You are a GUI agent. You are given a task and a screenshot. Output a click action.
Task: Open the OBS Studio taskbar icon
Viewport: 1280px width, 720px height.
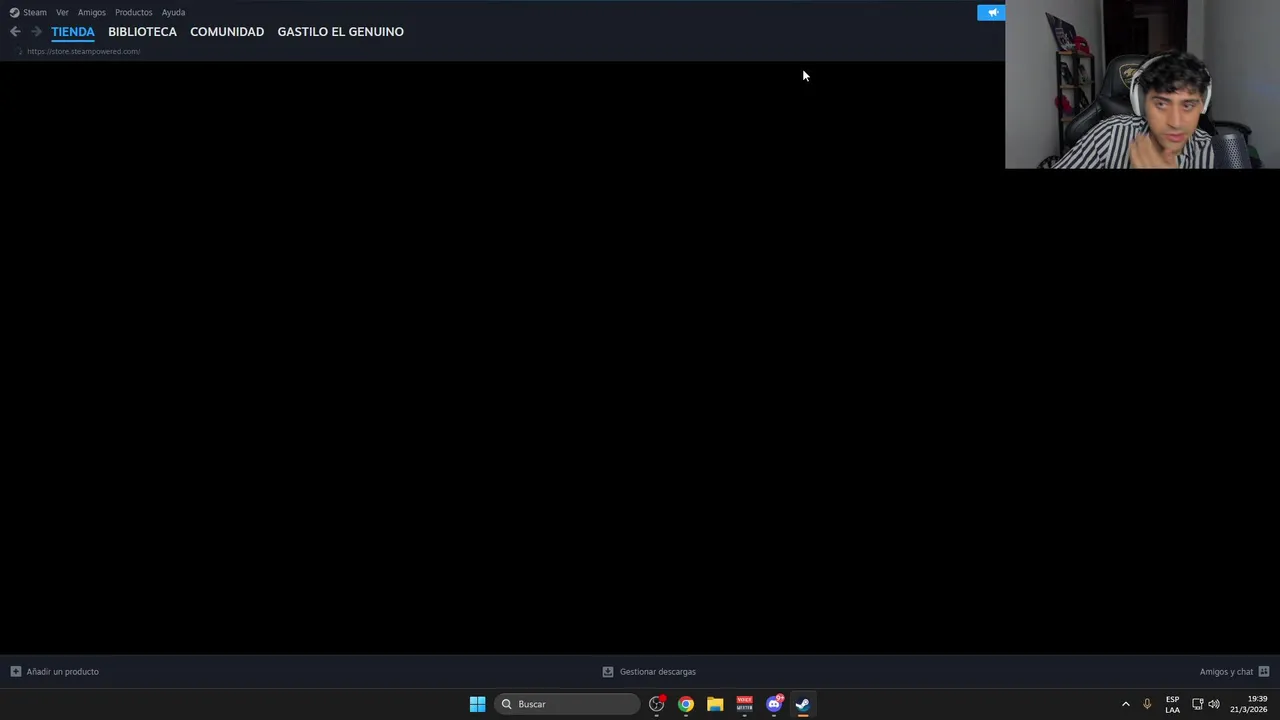(657, 704)
